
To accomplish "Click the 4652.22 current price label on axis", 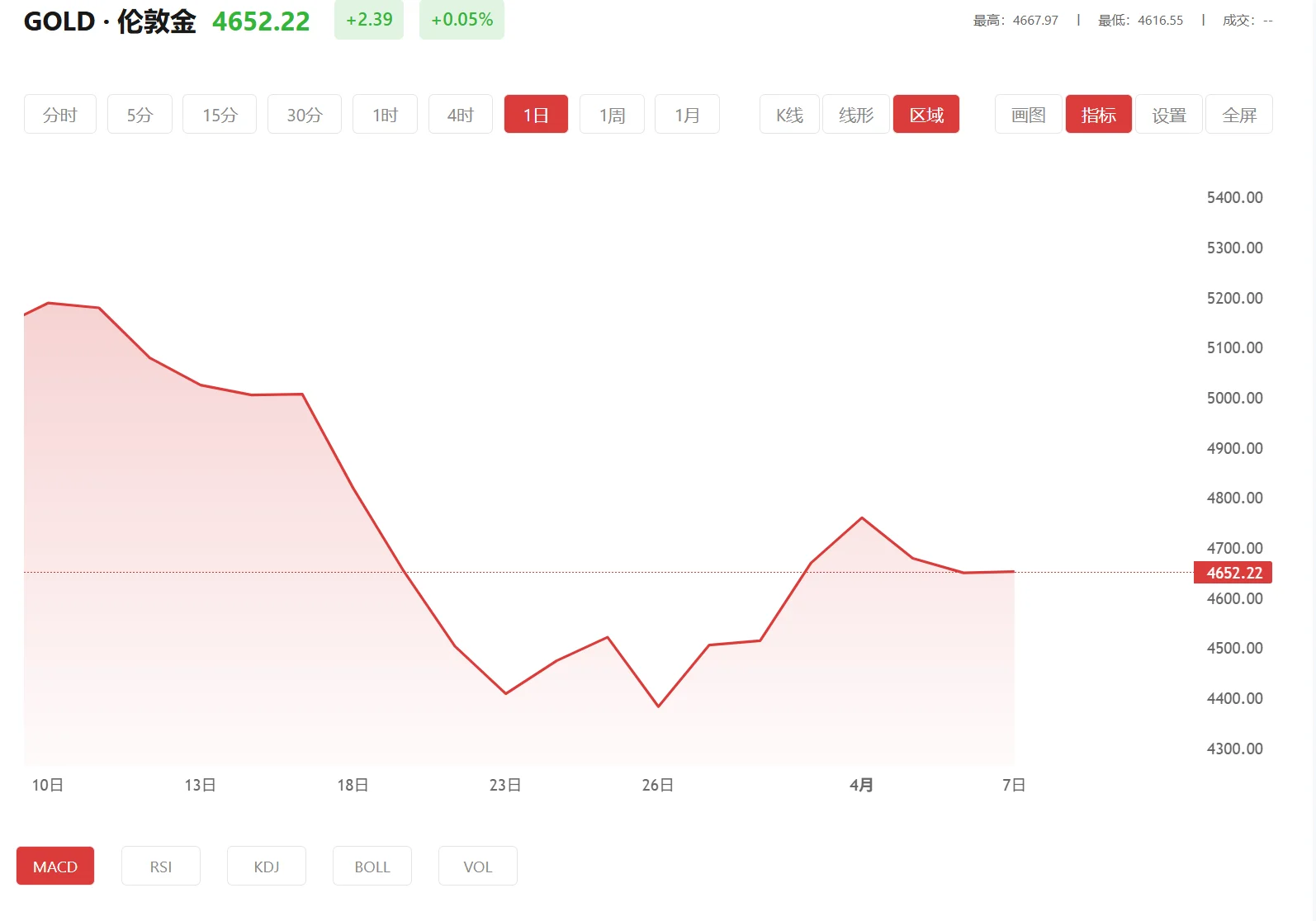I will [x=1233, y=573].
